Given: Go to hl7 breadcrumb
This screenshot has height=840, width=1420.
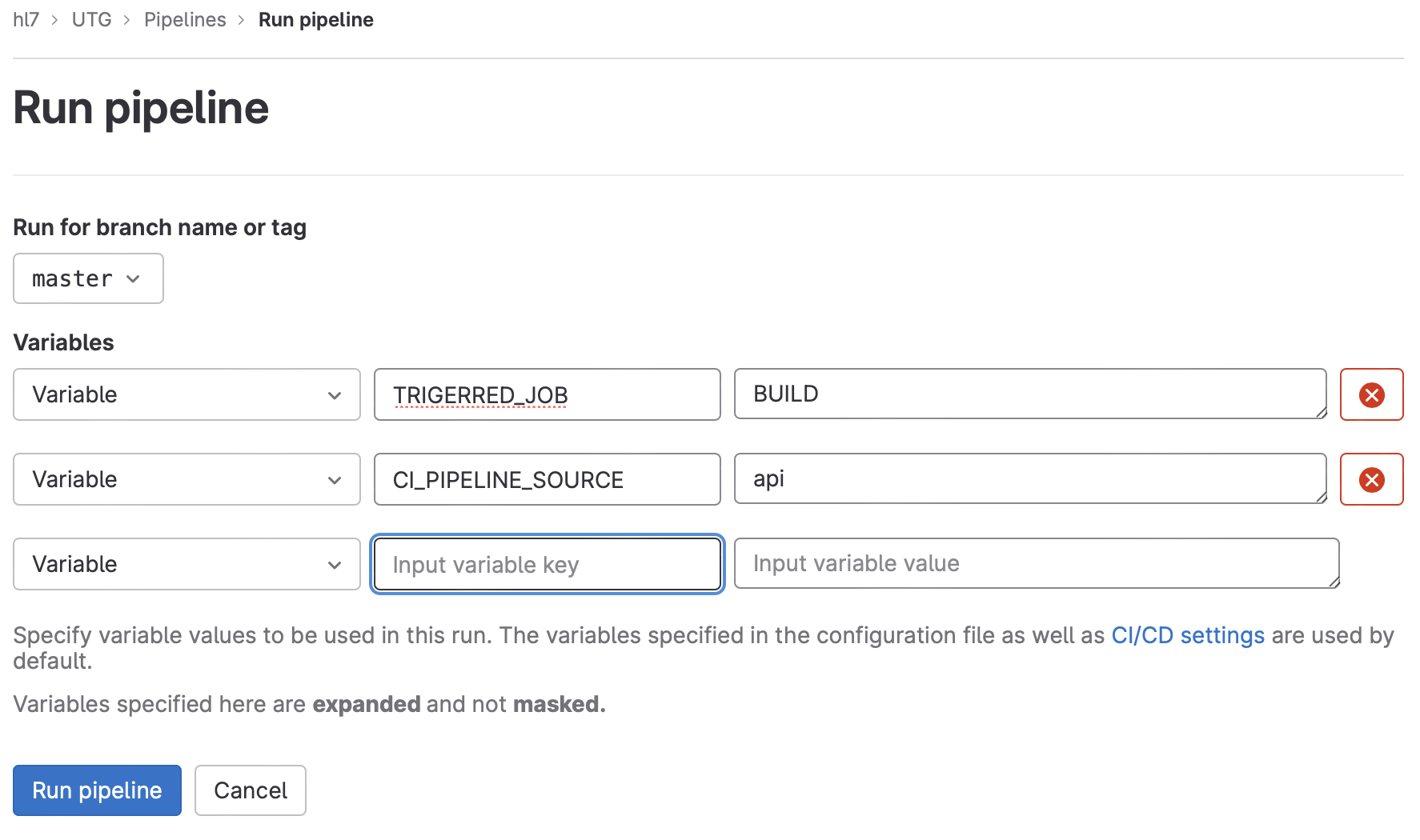Looking at the screenshot, I should [26, 20].
